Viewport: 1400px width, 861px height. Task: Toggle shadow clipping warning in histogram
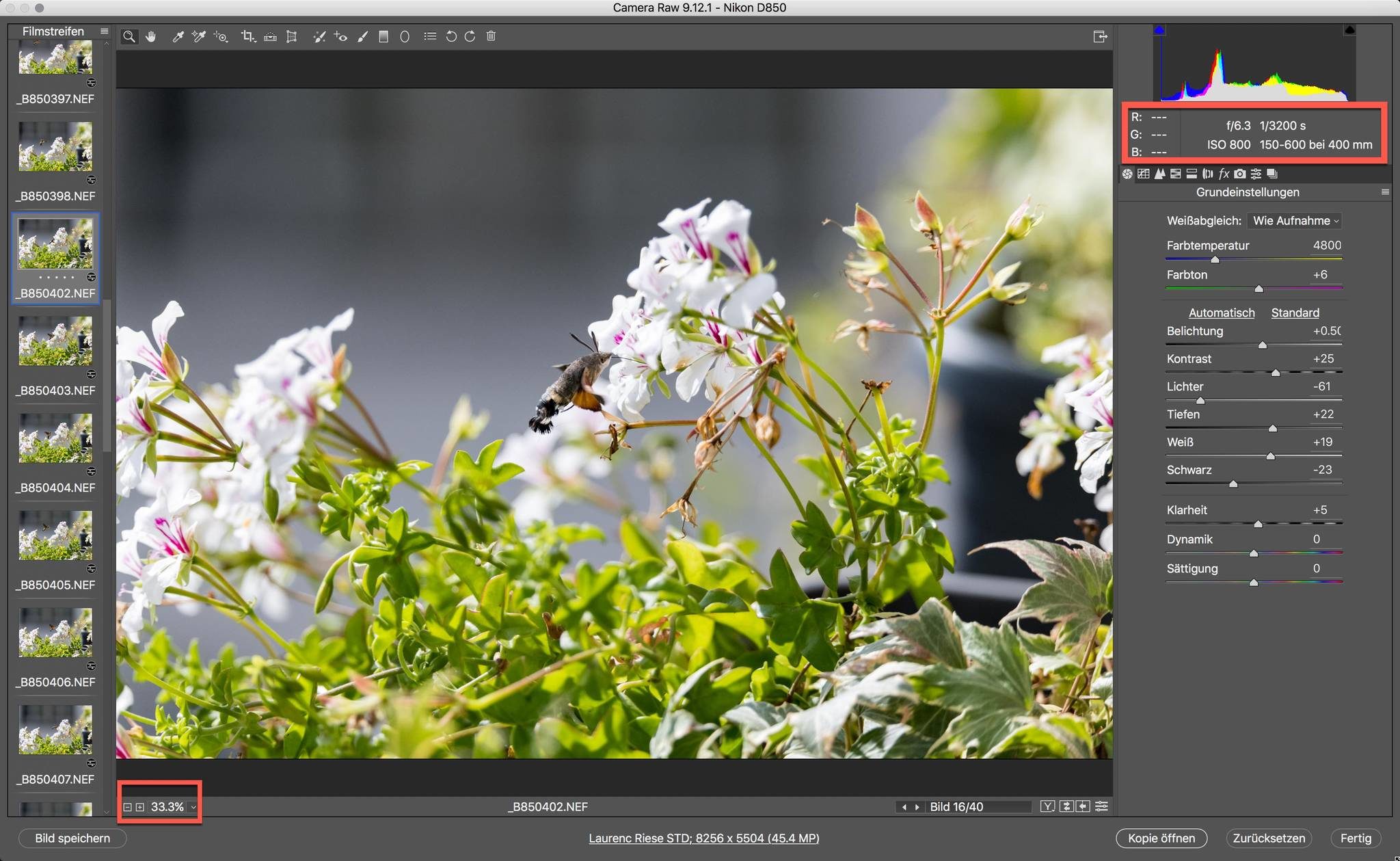pyautogui.click(x=1159, y=30)
